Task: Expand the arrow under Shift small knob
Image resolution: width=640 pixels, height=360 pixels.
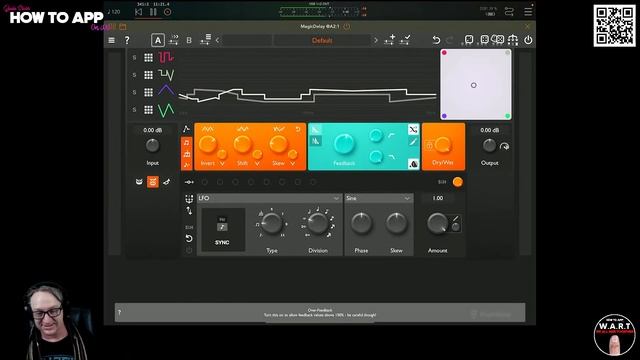Action: 257,163
